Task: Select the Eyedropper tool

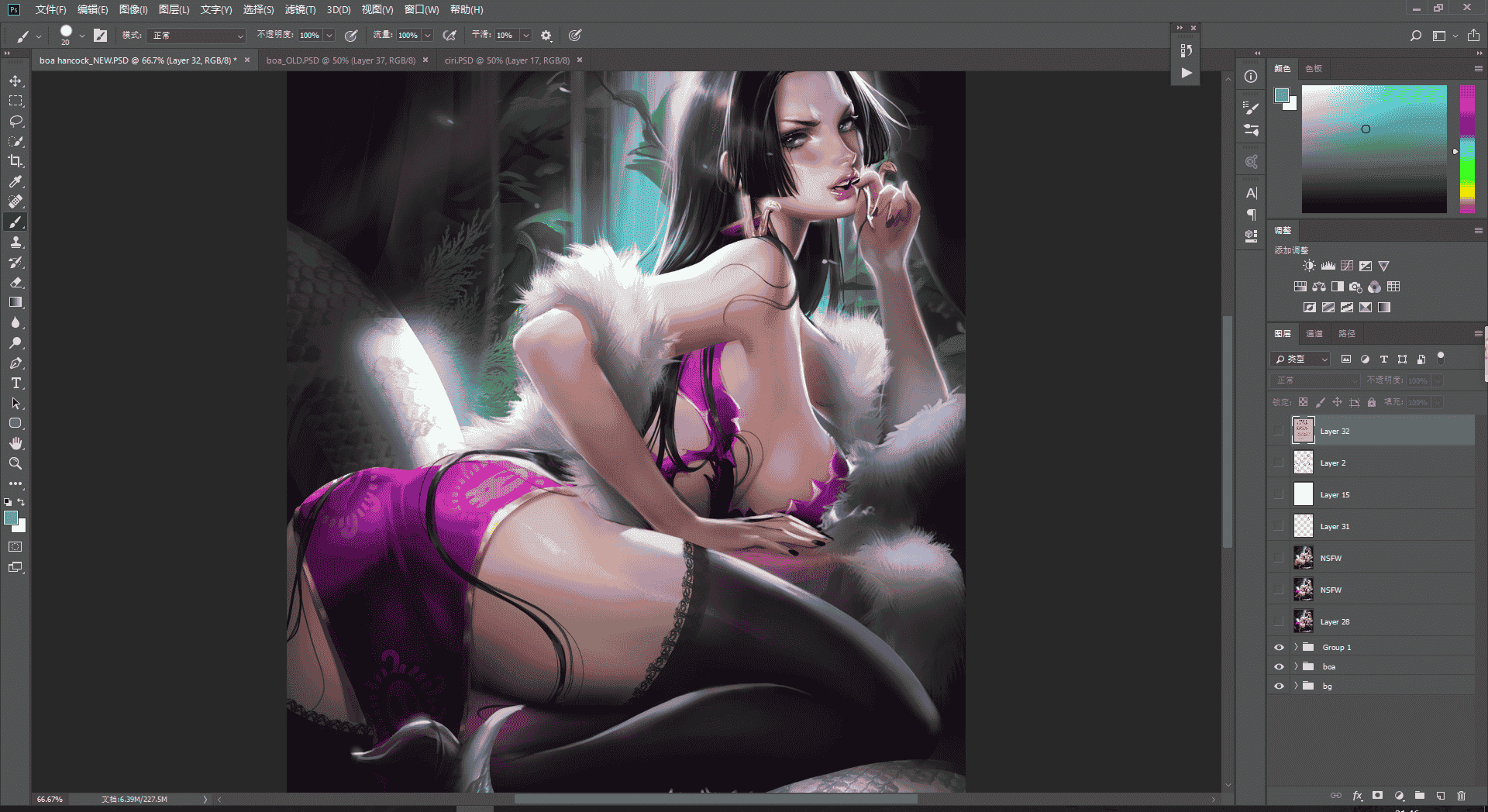Action: (15, 181)
